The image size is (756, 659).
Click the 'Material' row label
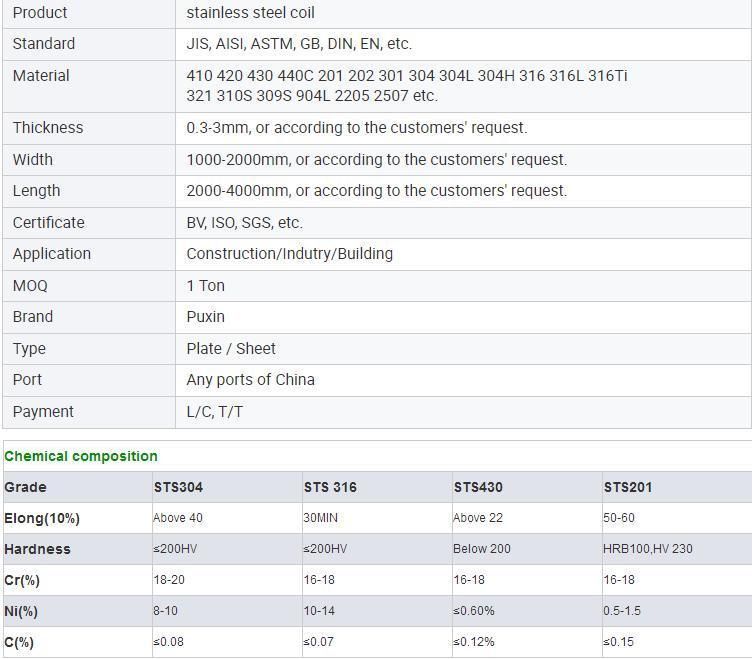[41, 76]
